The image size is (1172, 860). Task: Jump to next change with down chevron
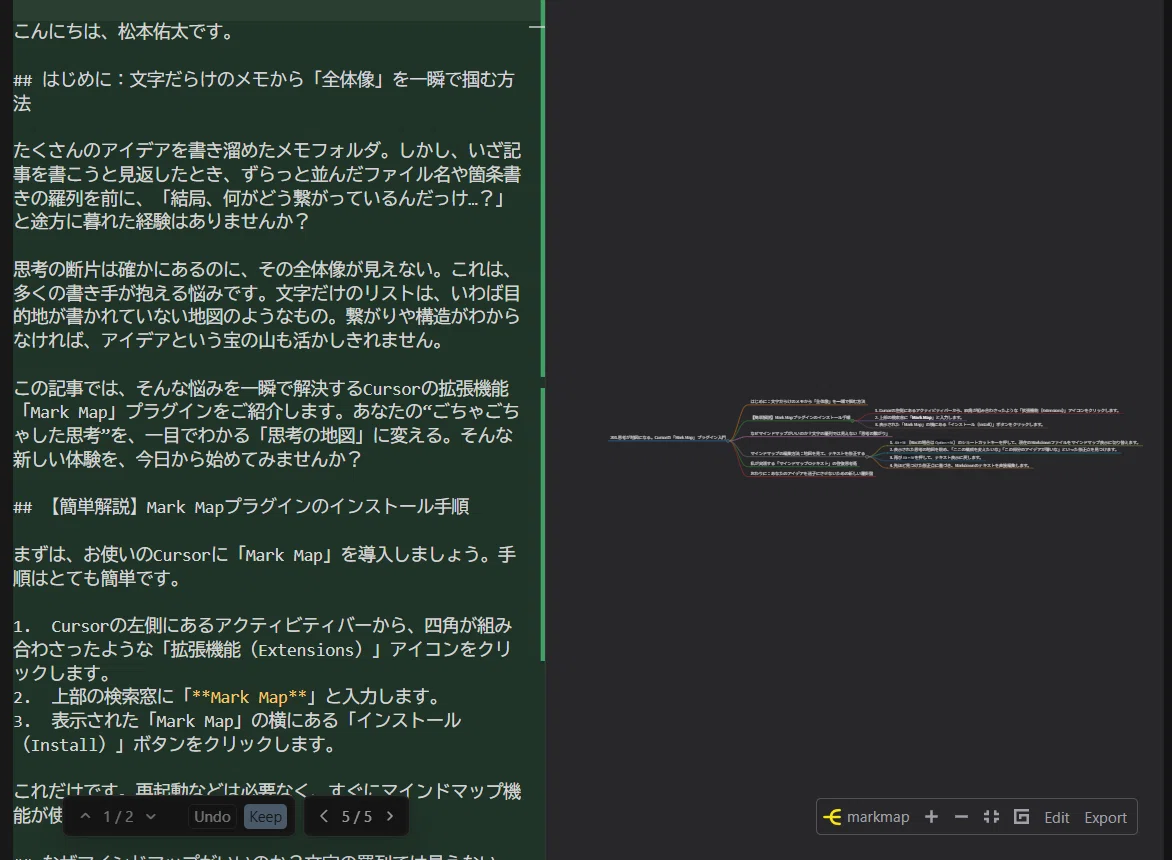(x=151, y=817)
